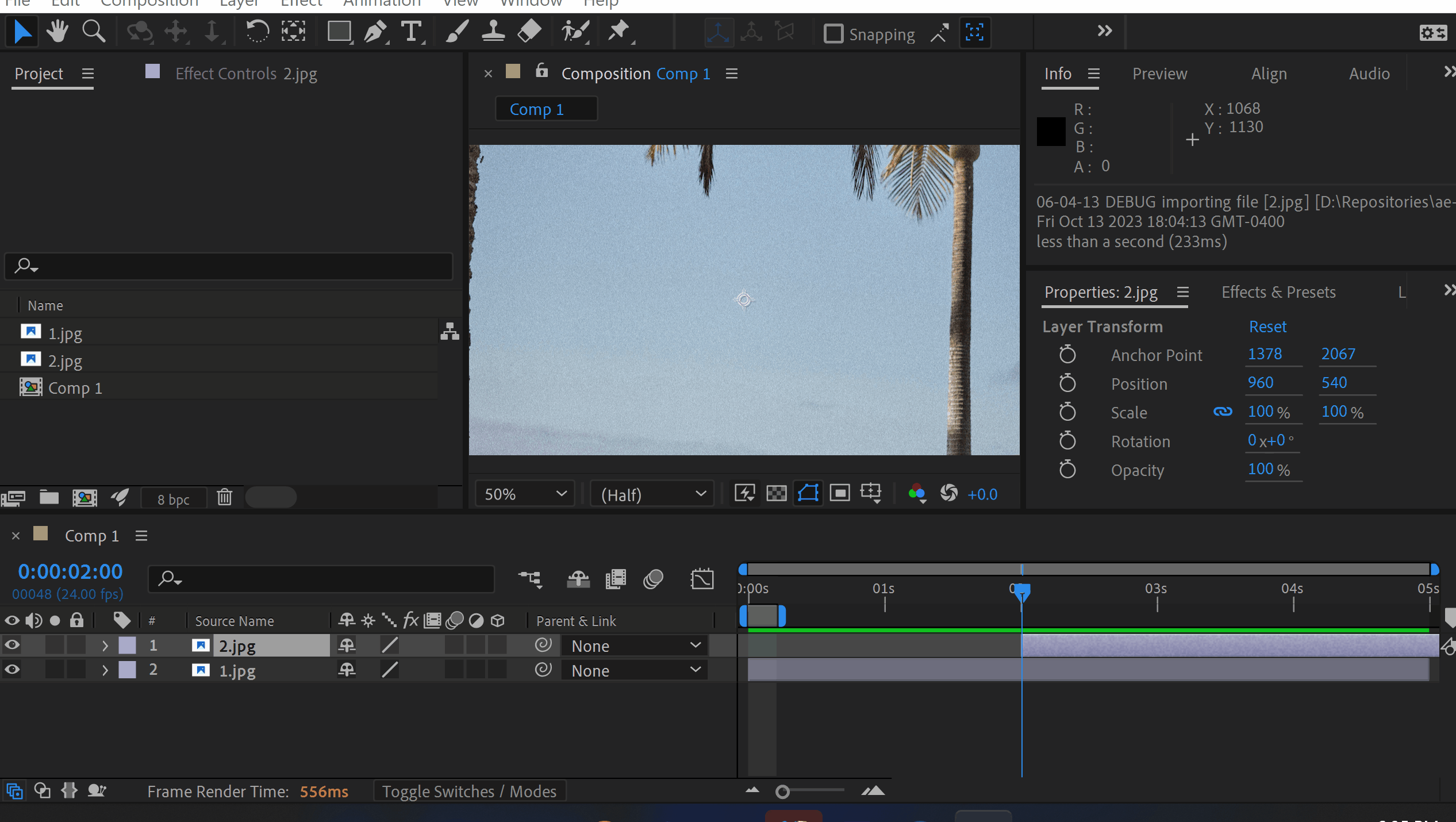Enable the Snapping checkbox
The image size is (1456, 822).
coord(833,34)
